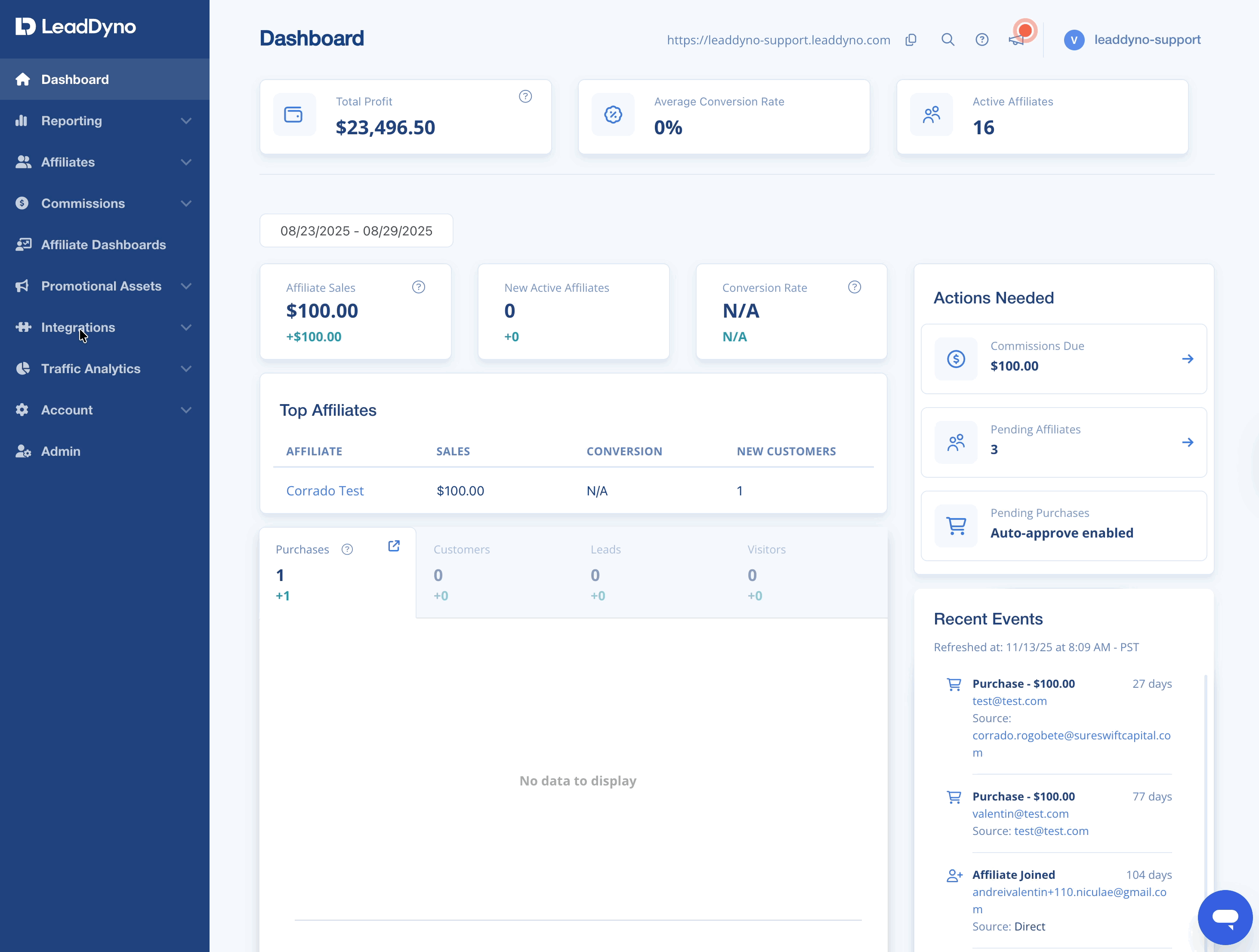Screen dimensions: 1259x952
Task: Open the chat support bubble
Action: point(1225,917)
